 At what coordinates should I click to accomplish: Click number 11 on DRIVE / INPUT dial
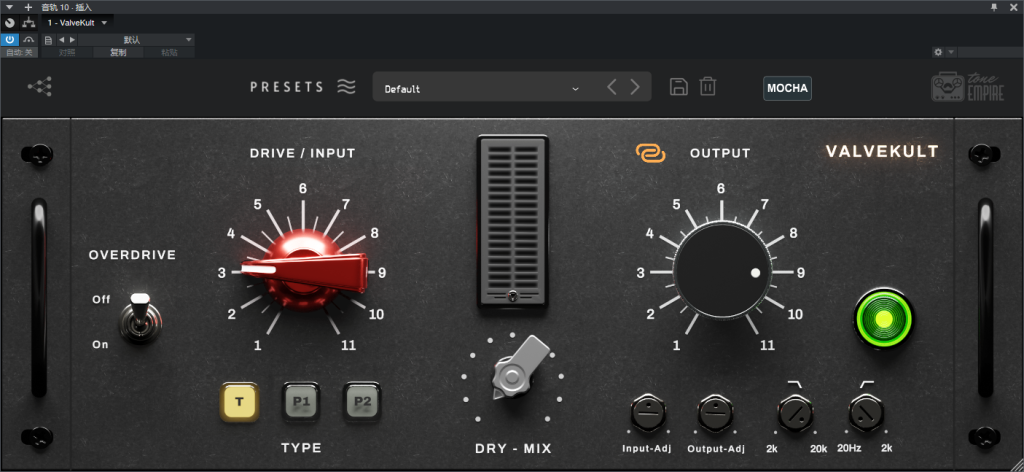click(349, 345)
